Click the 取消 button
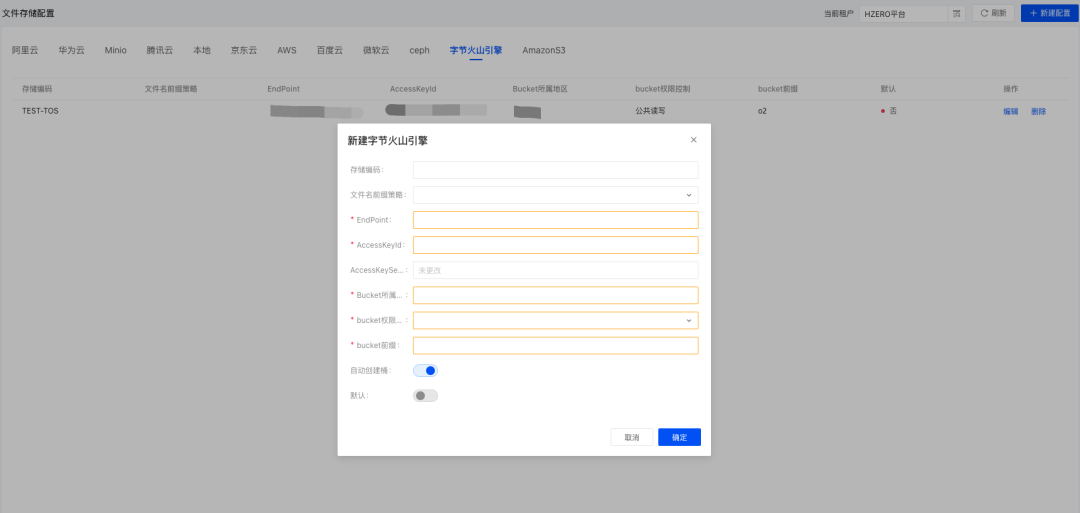Screen dimensions: 1080x513 point(631,437)
